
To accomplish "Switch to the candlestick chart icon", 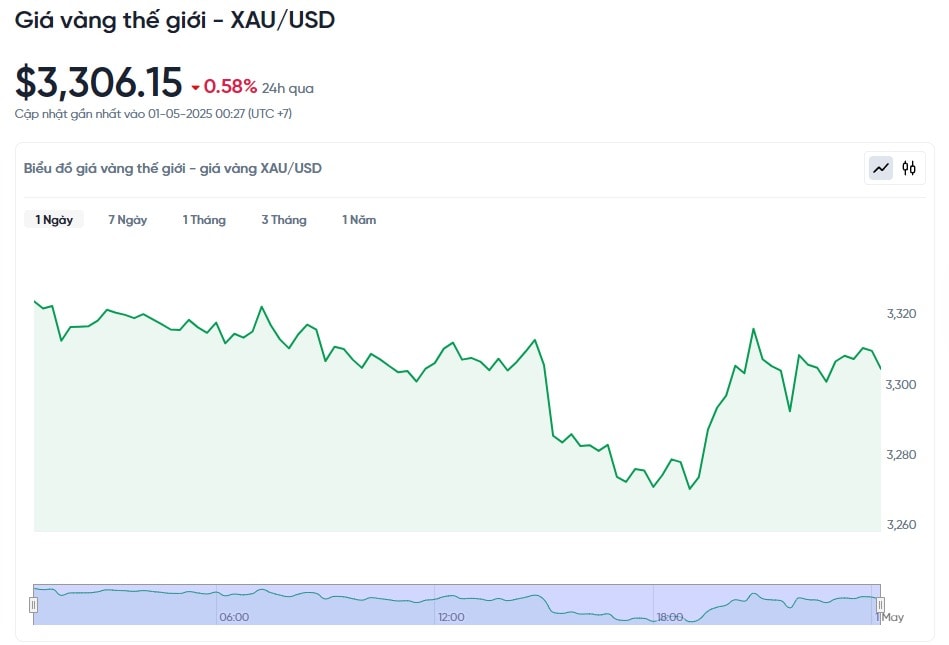I will 908,168.
